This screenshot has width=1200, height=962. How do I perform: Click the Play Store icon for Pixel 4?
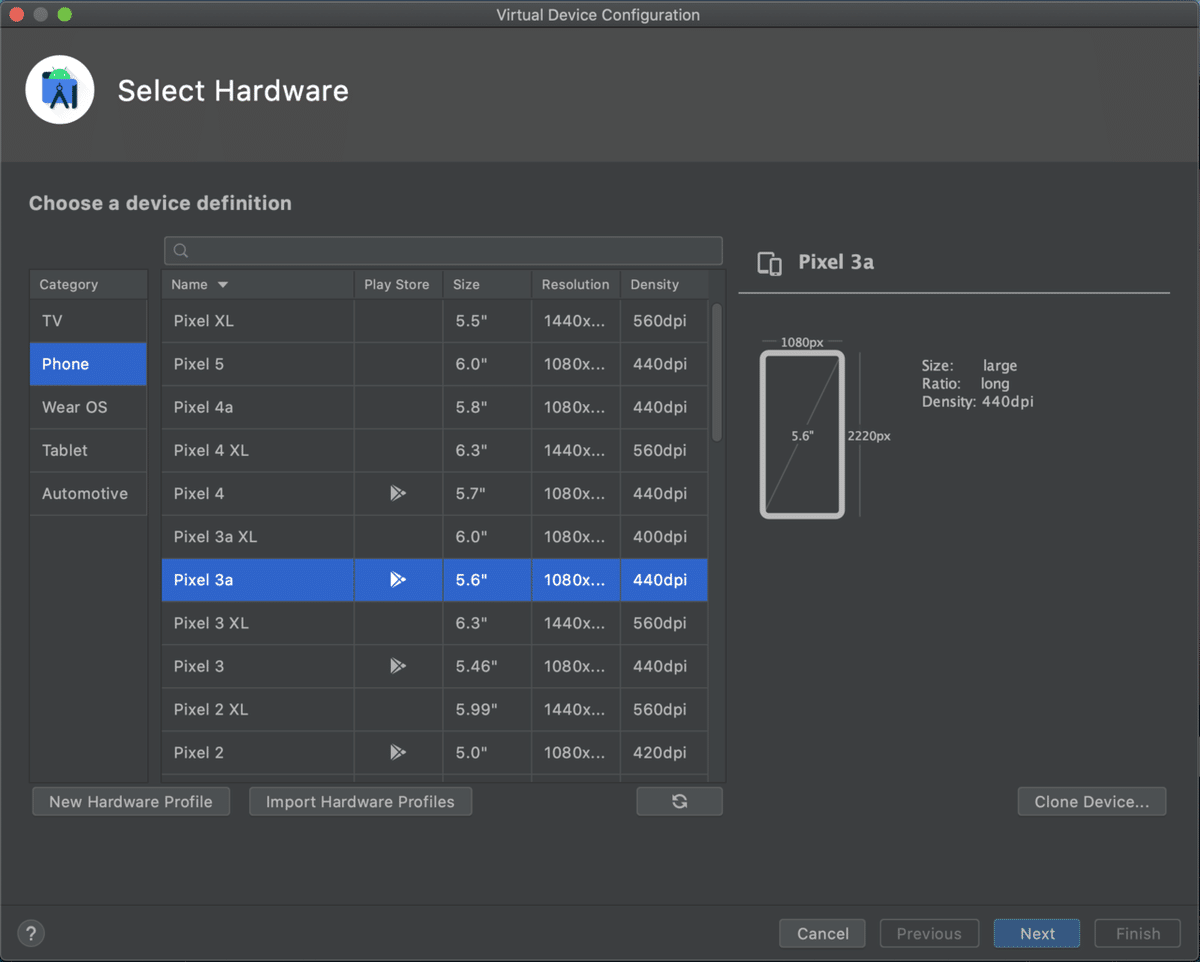click(x=398, y=493)
